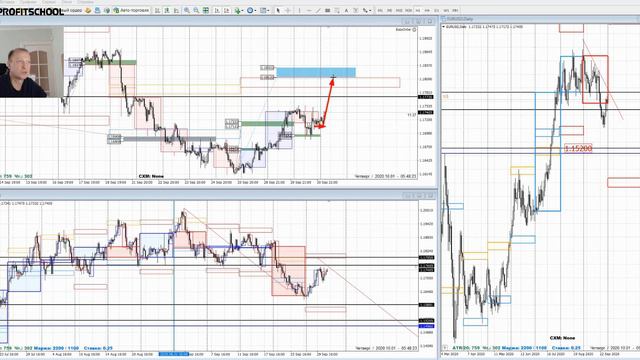Select the arrows objects tool

click(x=364, y=10)
